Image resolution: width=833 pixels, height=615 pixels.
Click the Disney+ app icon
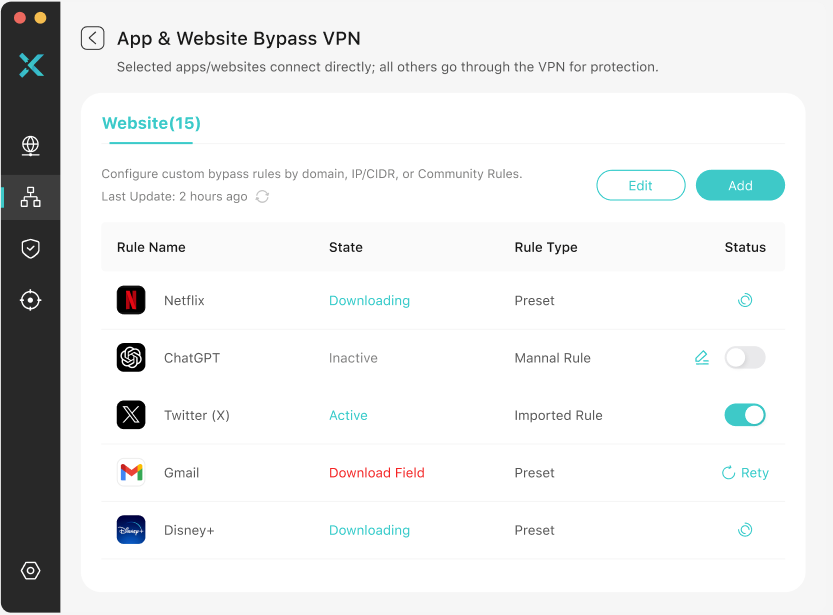[x=131, y=530]
